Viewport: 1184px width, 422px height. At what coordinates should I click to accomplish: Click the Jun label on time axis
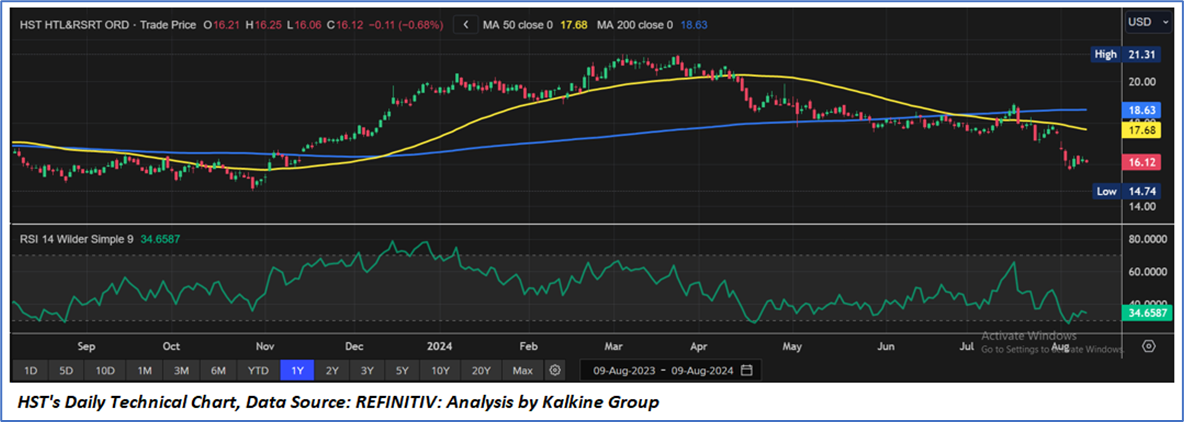click(x=886, y=347)
